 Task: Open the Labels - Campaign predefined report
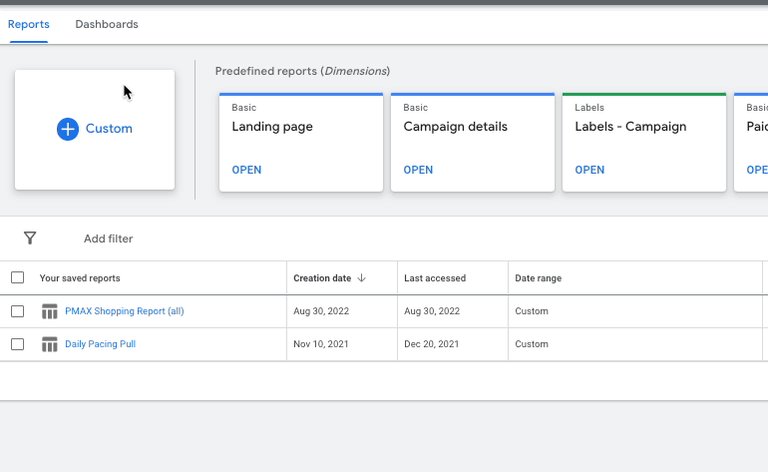coord(589,170)
